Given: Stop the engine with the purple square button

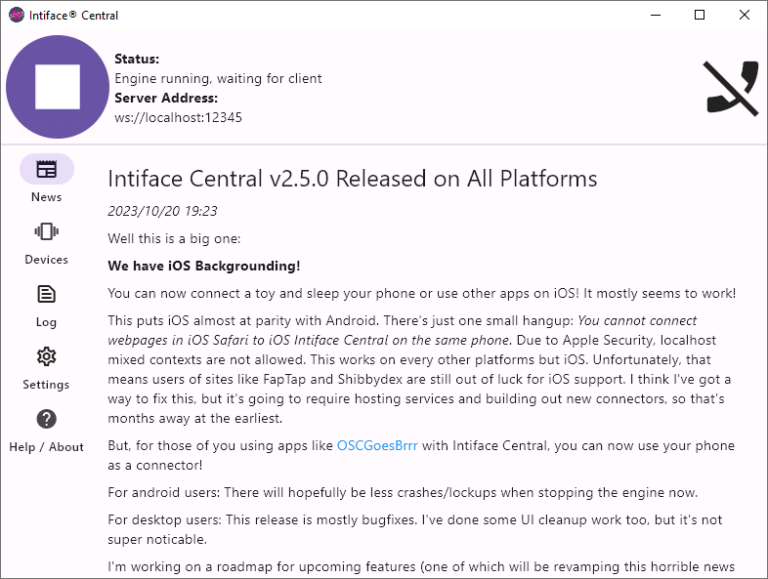Looking at the screenshot, I should click(57, 87).
